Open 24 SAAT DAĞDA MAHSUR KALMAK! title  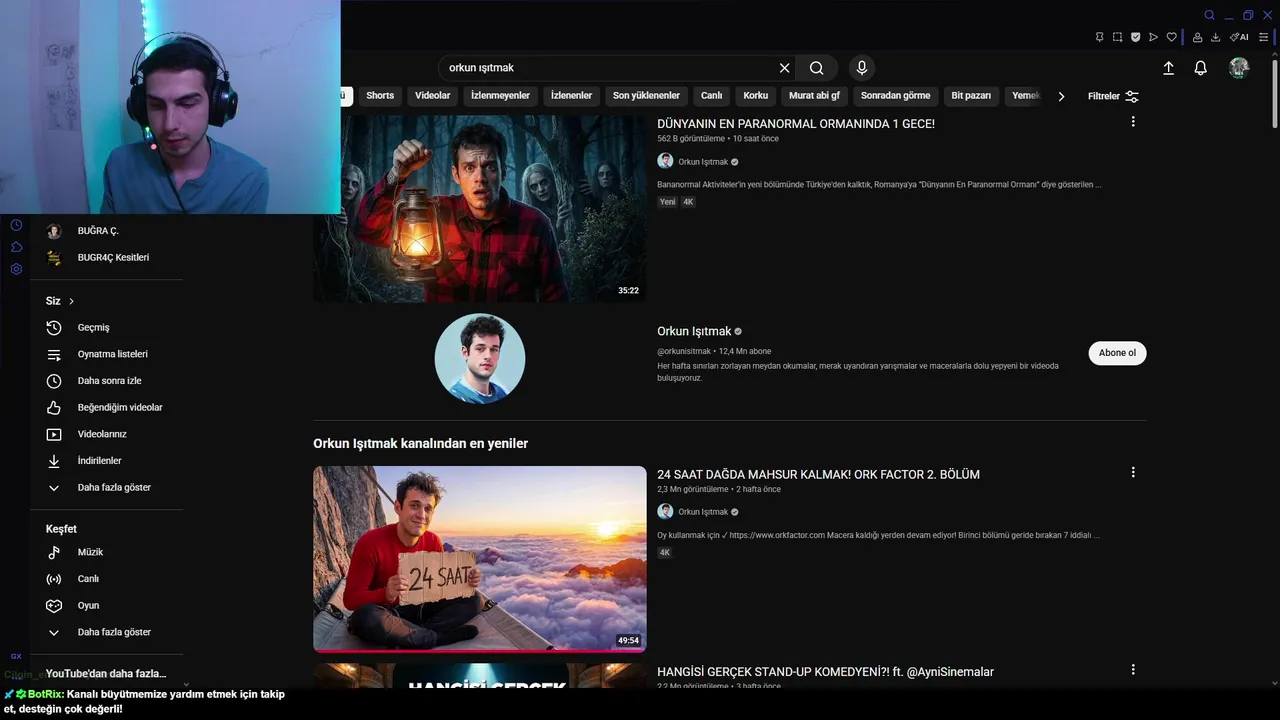click(x=818, y=475)
